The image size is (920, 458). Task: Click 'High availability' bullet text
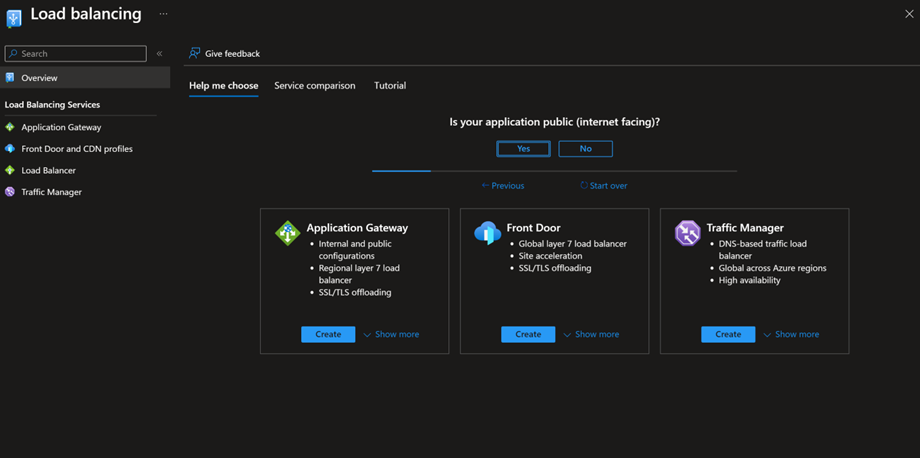point(750,281)
